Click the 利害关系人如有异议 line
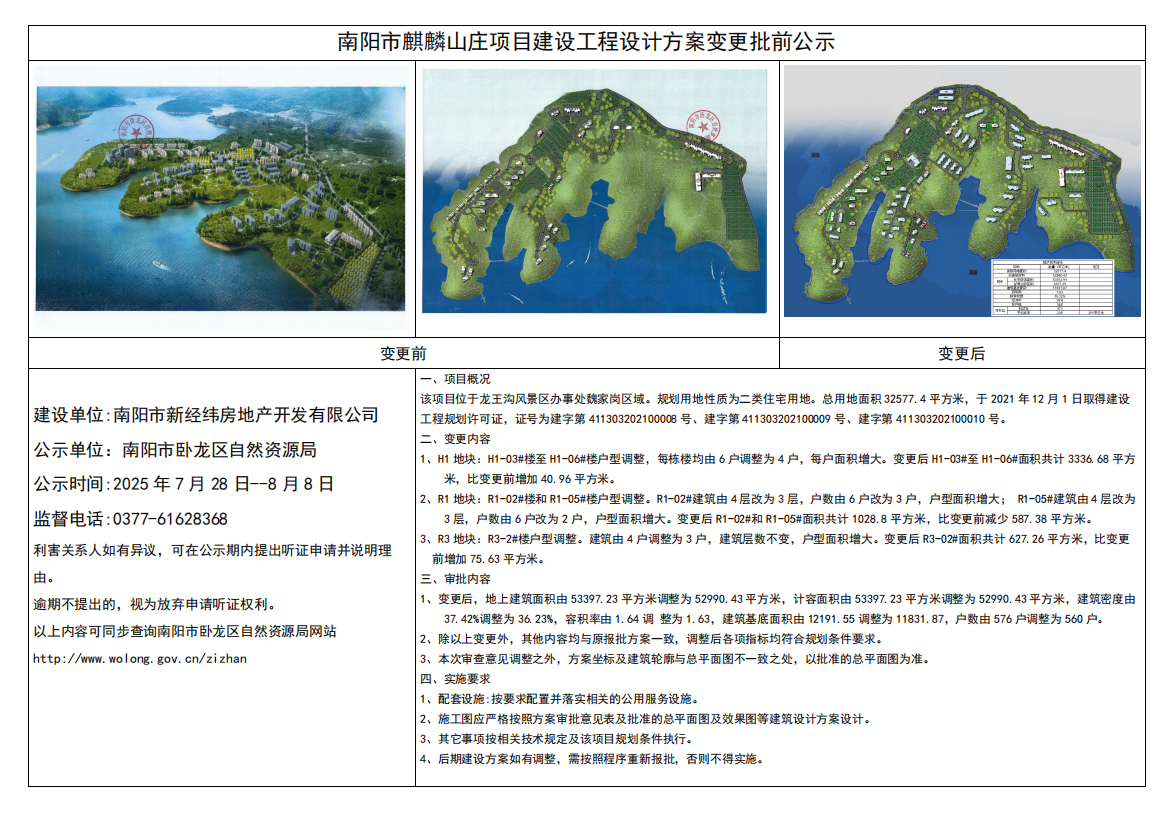 click(x=213, y=550)
